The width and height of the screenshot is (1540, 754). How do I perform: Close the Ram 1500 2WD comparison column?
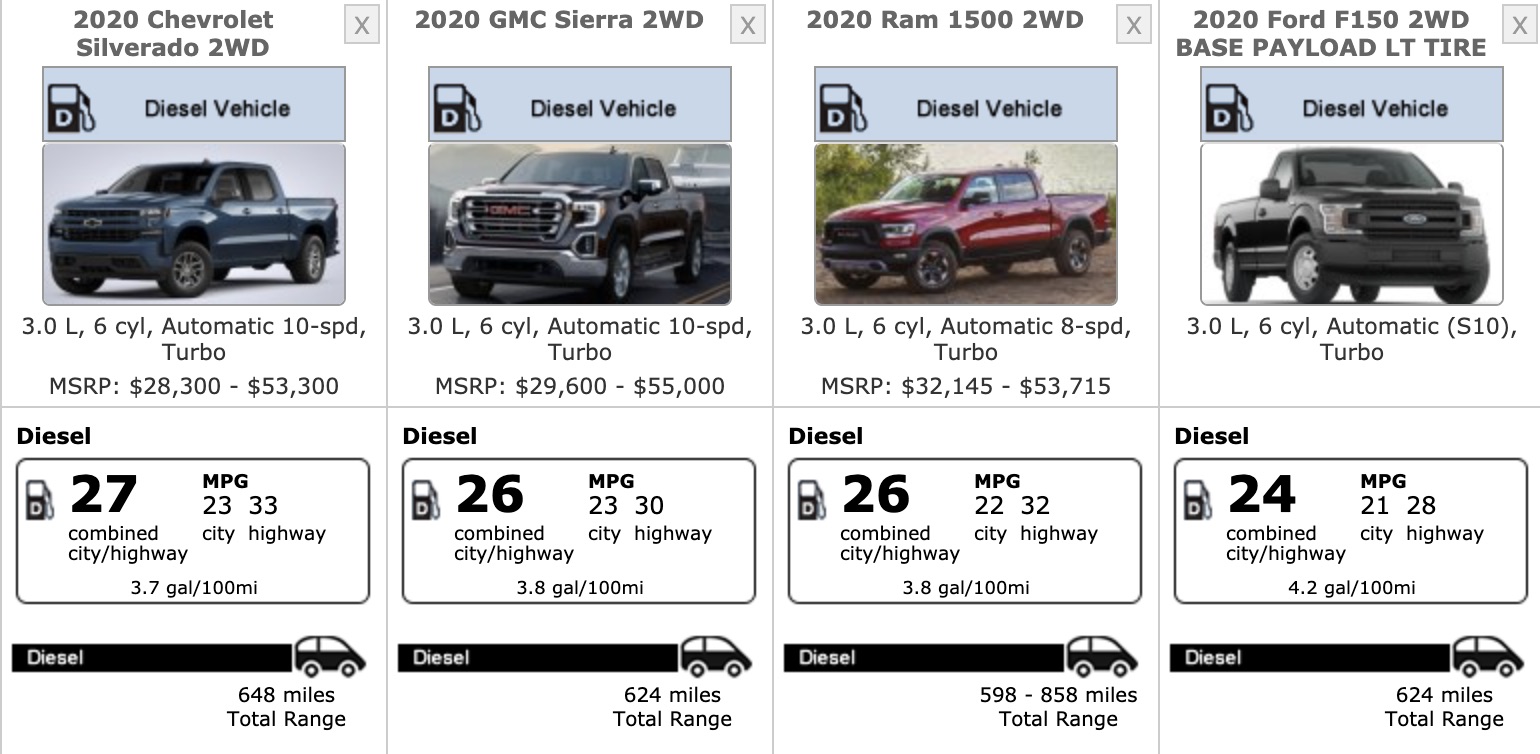point(1133,26)
